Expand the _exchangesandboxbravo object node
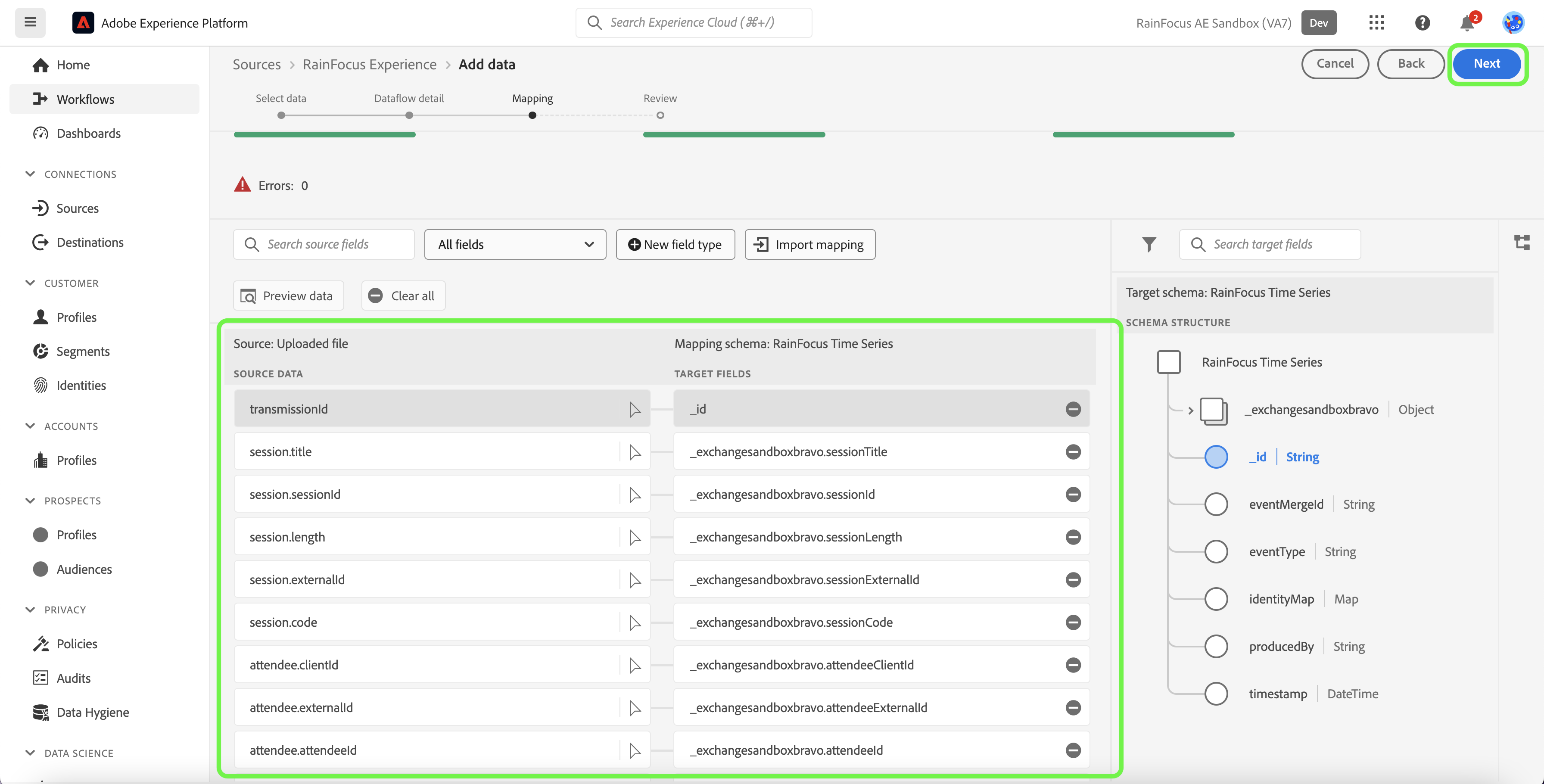Viewport: 1544px width, 784px height. coord(1190,410)
